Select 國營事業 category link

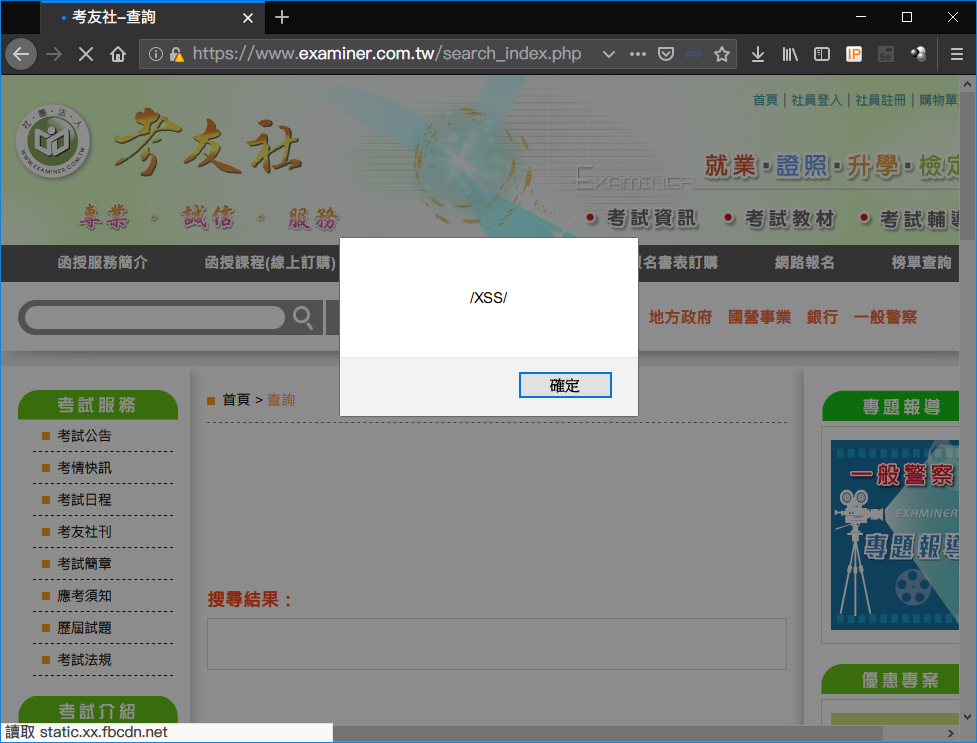(x=759, y=317)
